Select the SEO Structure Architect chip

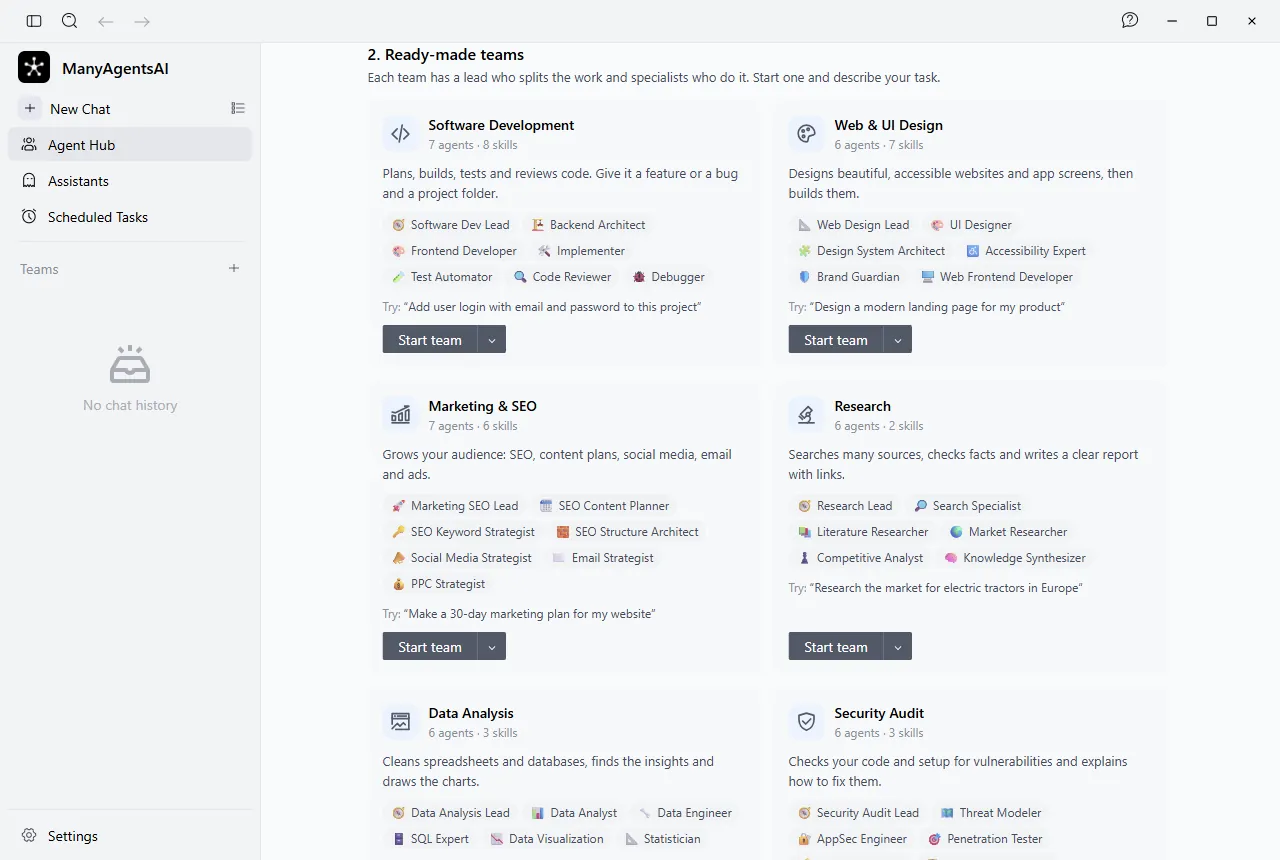[x=628, y=532]
